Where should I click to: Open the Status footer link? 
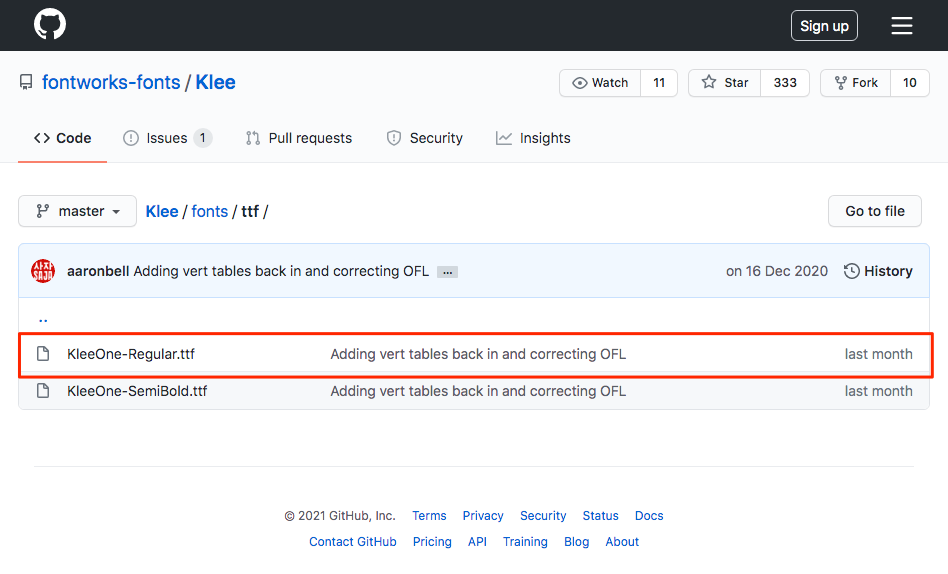600,516
